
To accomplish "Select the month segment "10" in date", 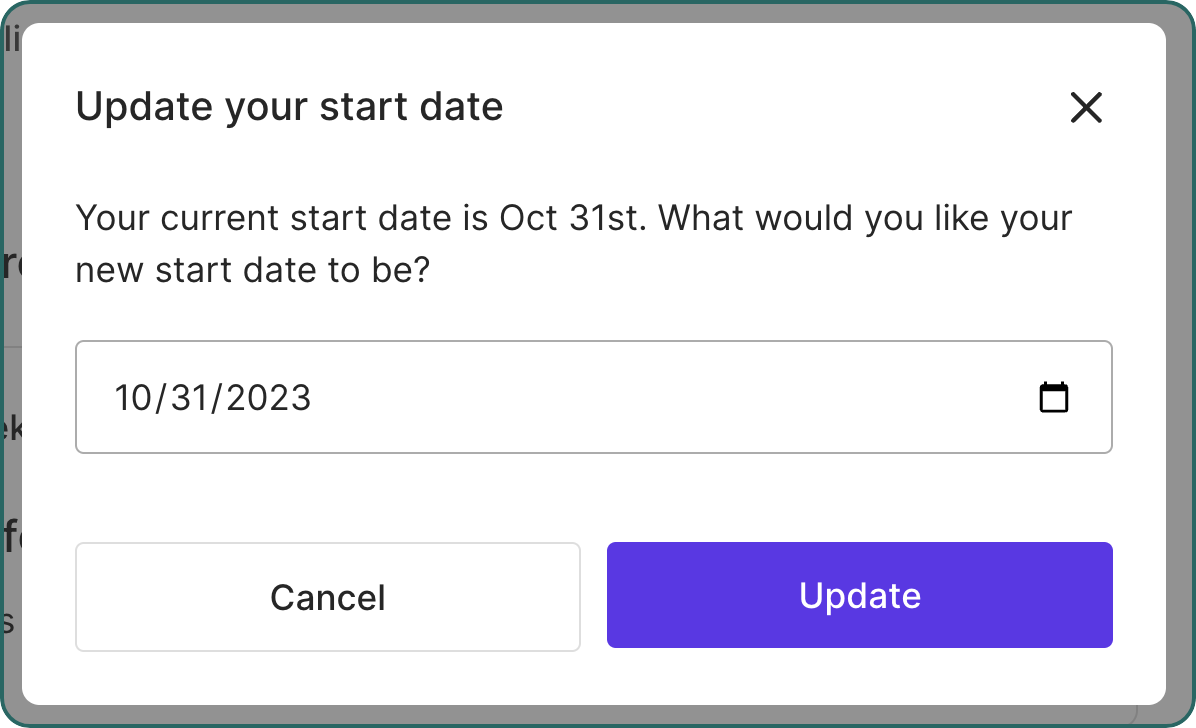I will coord(131,398).
